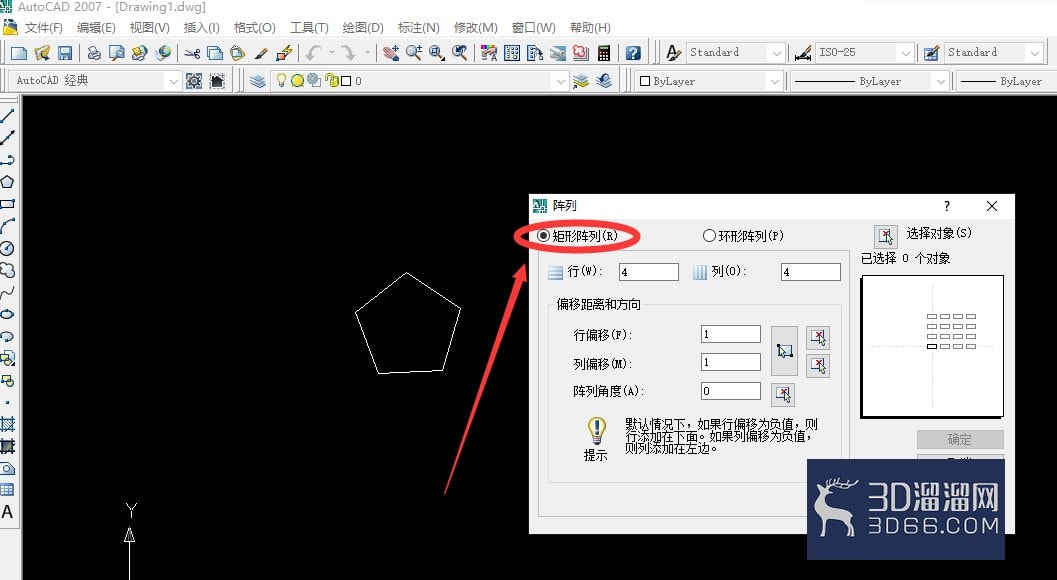Select the Rectangle draw tool
Viewport: 1057px width, 580px height.
pyautogui.click(x=7, y=204)
